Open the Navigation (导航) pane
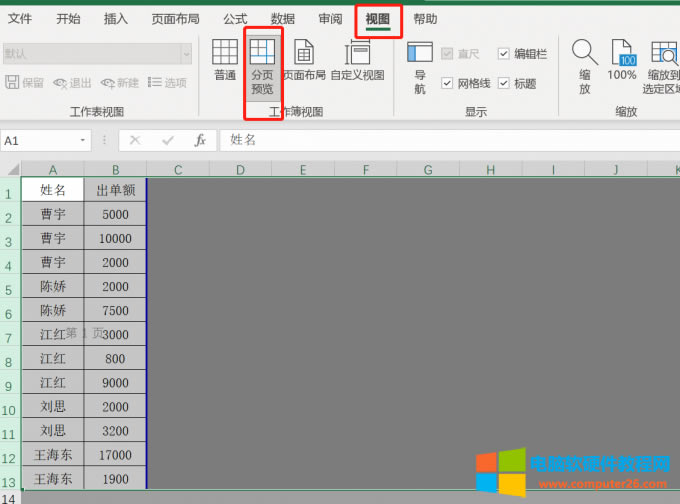The image size is (680, 504). click(x=420, y=66)
